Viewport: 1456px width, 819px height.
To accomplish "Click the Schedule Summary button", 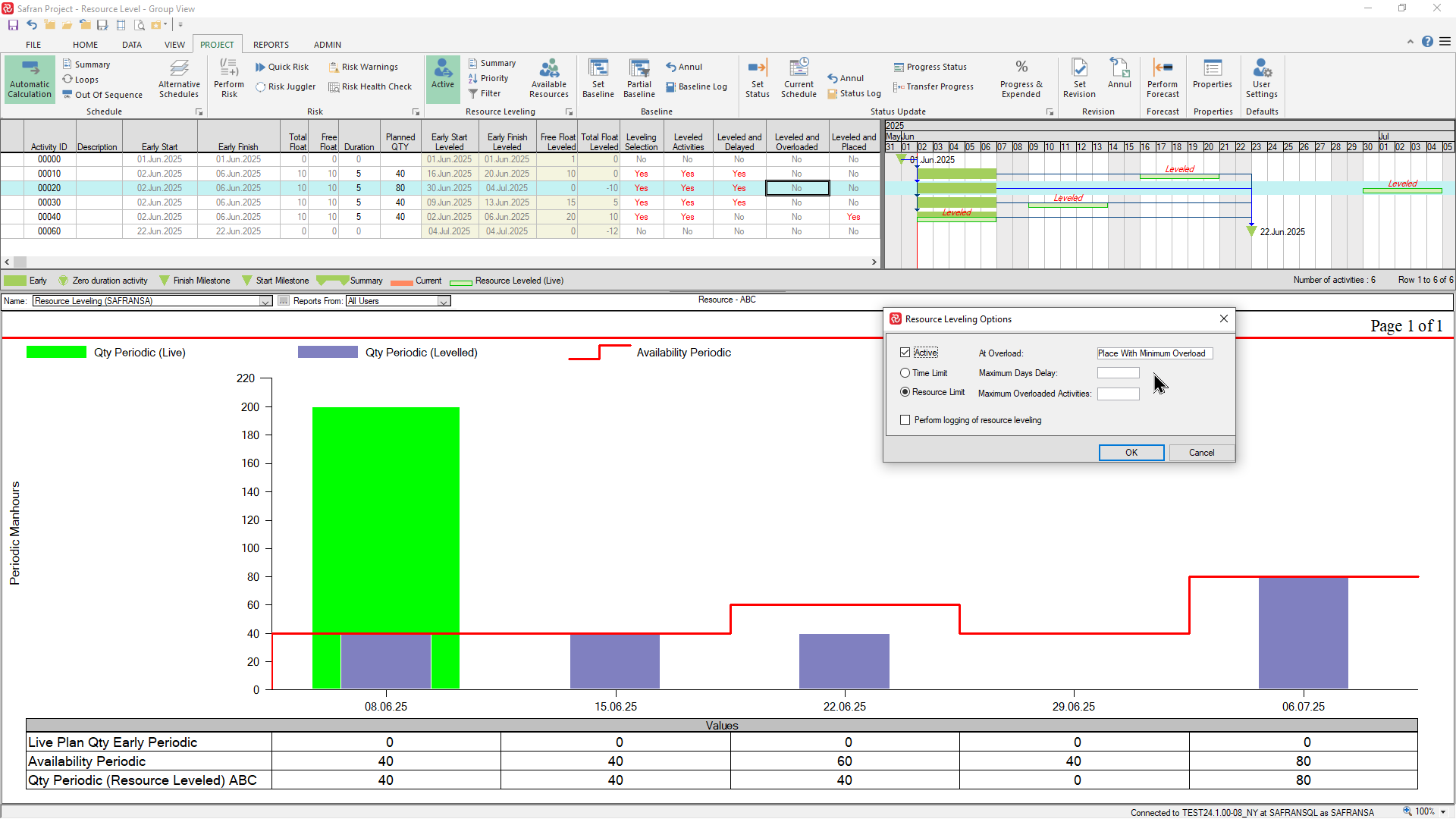I will coord(86,64).
